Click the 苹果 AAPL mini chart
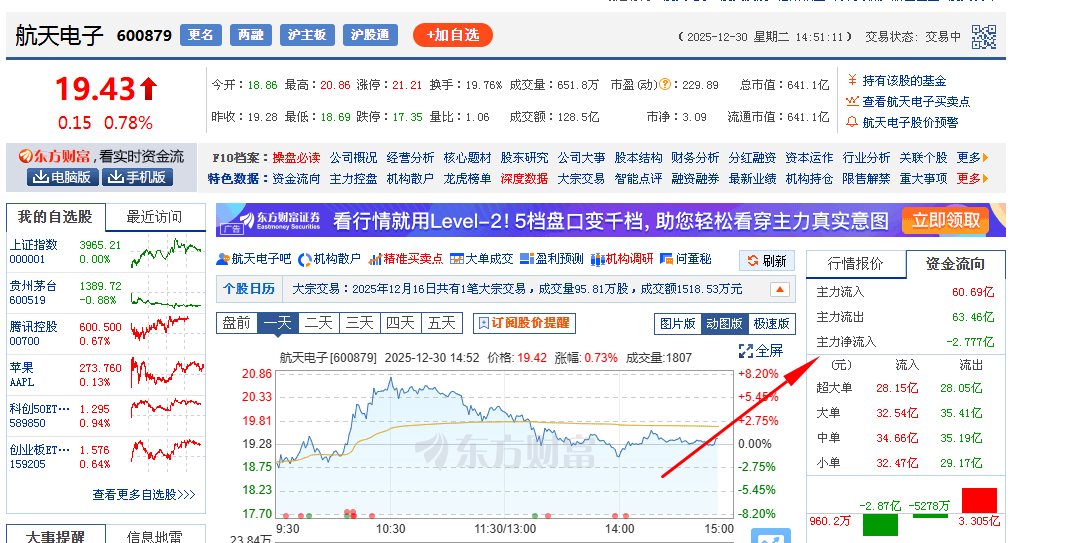This screenshot has width=1090, height=543. coord(167,372)
